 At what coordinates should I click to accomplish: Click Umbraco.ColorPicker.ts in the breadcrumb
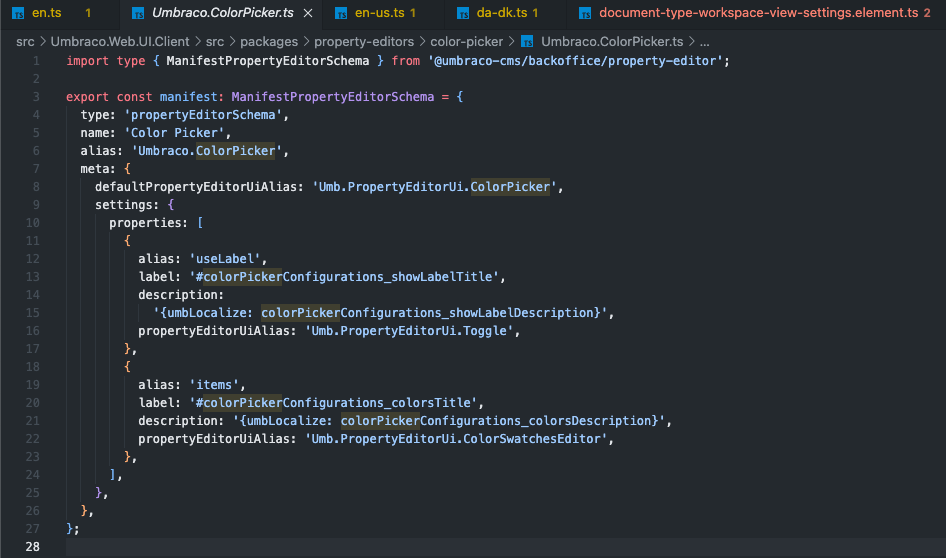611,42
